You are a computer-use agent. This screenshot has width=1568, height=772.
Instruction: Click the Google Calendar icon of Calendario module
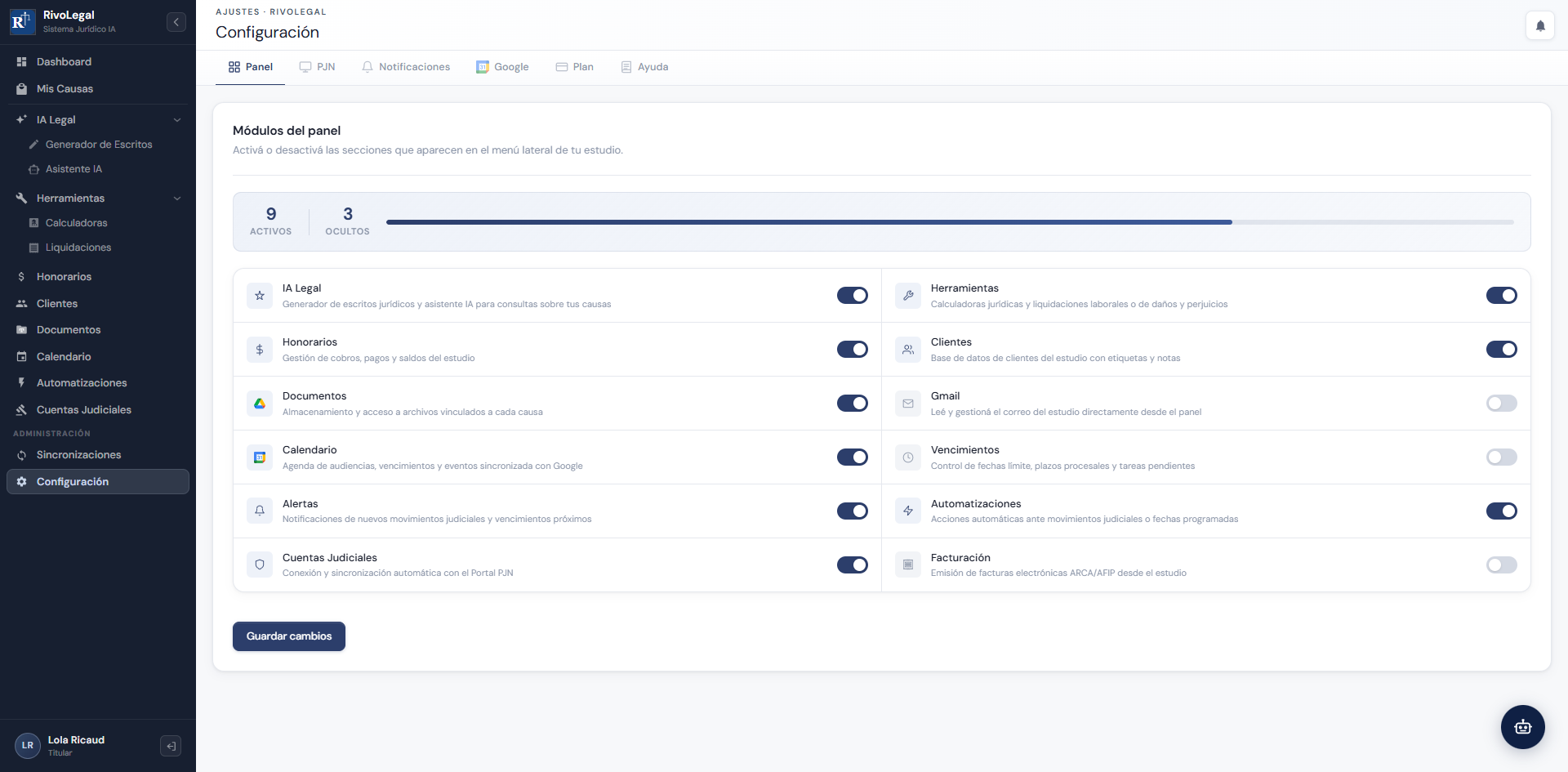[x=260, y=457]
